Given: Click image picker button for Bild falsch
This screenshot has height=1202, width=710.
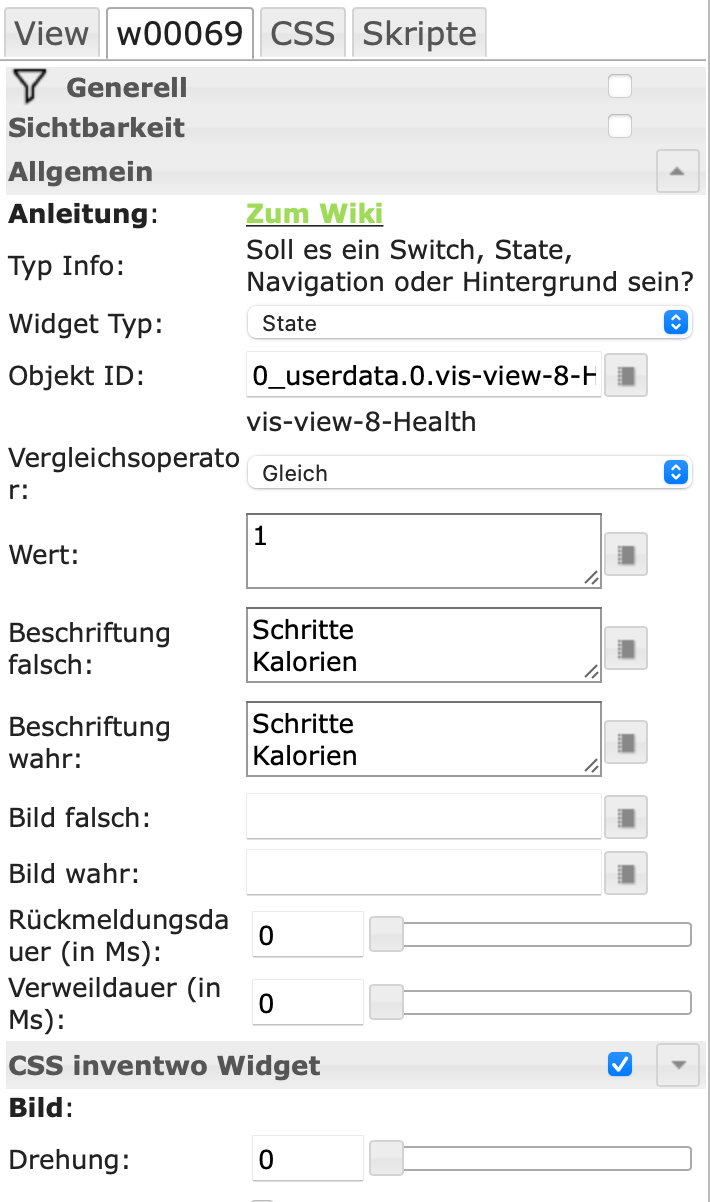Looking at the screenshot, I should (627, 817).
